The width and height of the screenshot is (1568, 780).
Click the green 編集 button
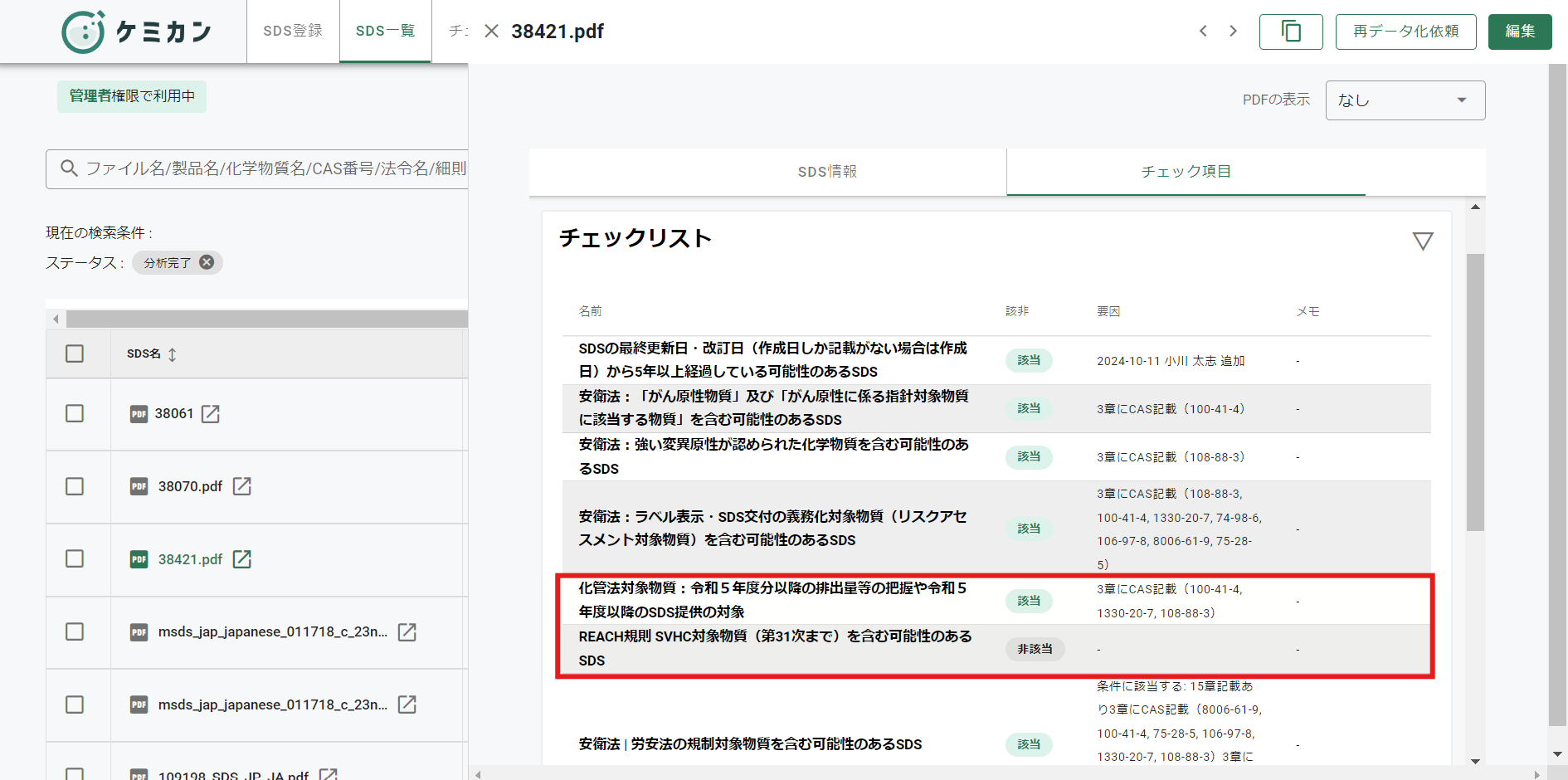point(1520,32)
